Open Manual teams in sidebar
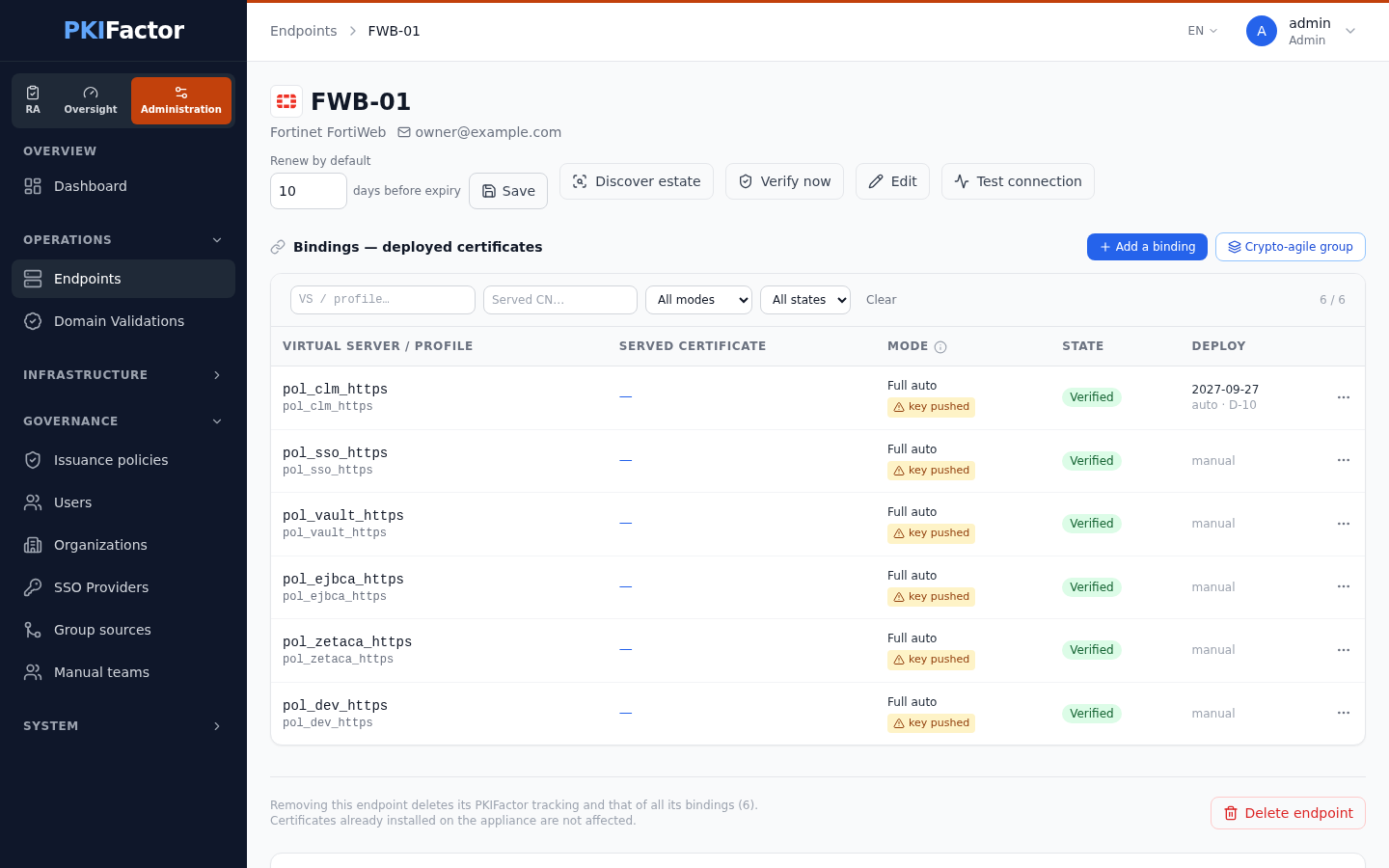Image resolution: width=1389 pixels, height=868 pixels. (123, 672)
